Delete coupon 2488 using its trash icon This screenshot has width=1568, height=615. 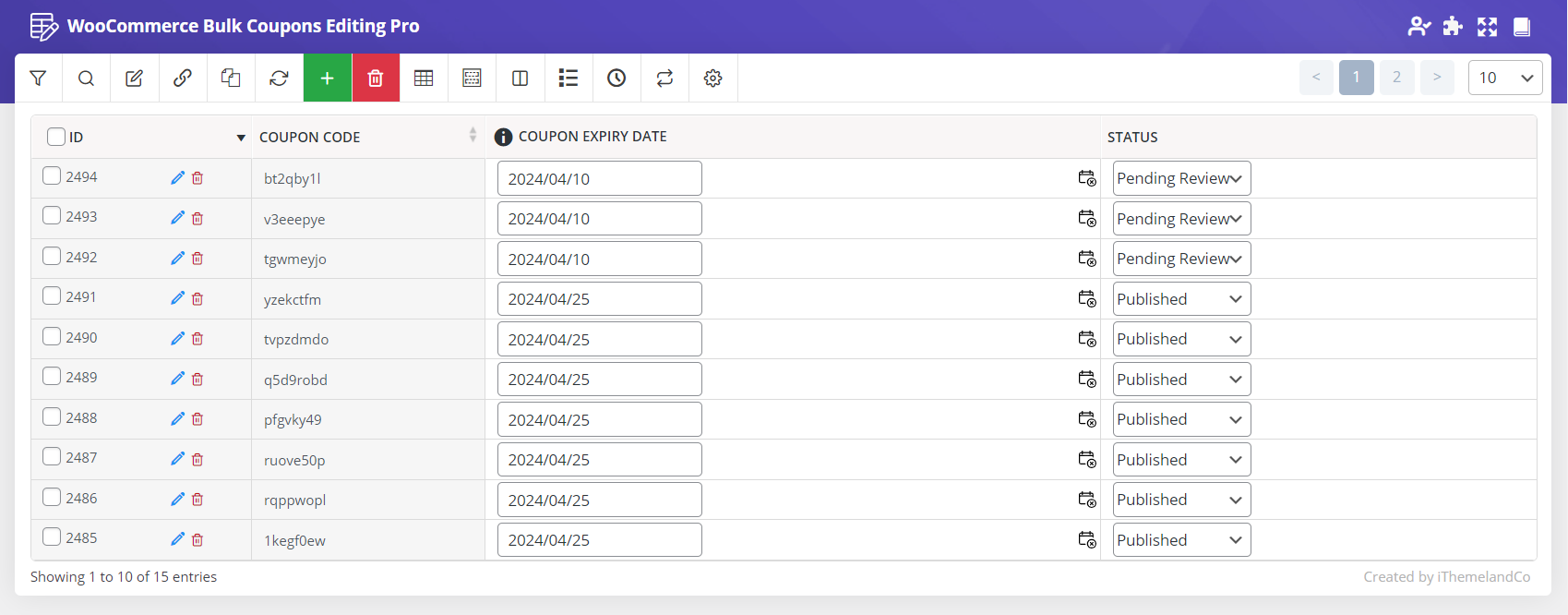[x=197, y=419]
